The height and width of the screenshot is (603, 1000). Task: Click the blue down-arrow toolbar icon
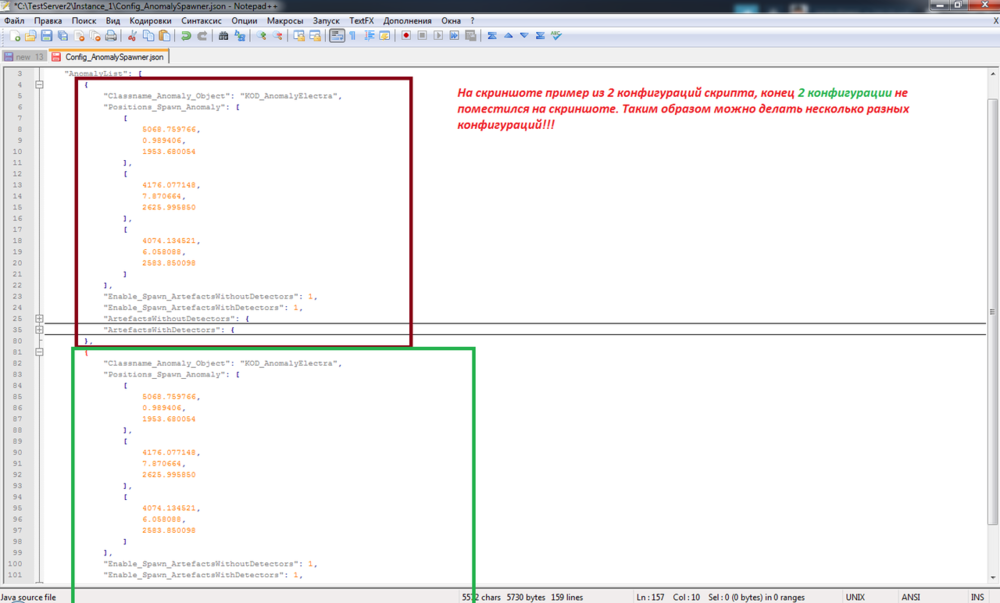tap(524, 36)
